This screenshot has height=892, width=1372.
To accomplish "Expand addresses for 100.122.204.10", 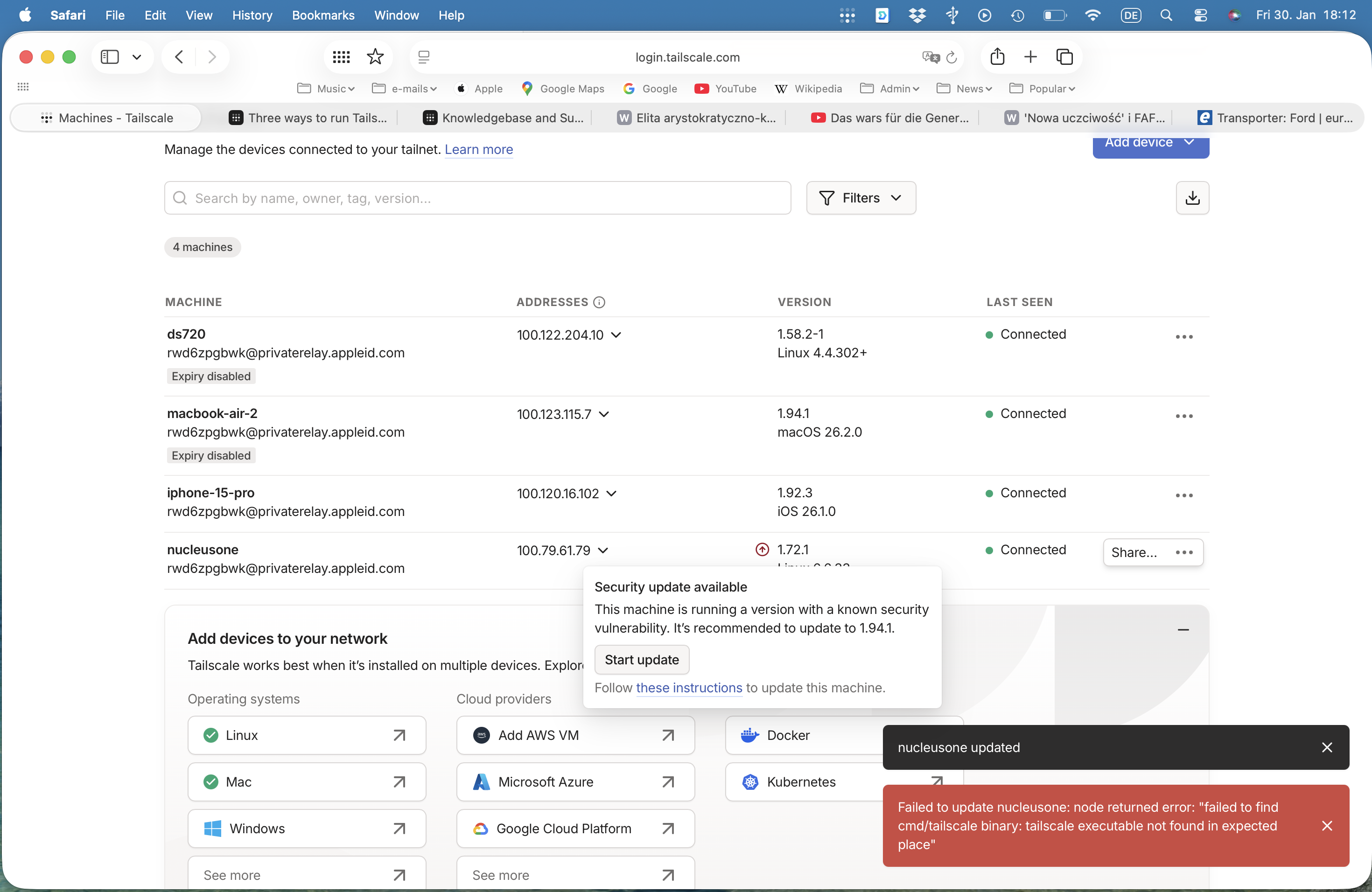I will (x=616, y=335).
